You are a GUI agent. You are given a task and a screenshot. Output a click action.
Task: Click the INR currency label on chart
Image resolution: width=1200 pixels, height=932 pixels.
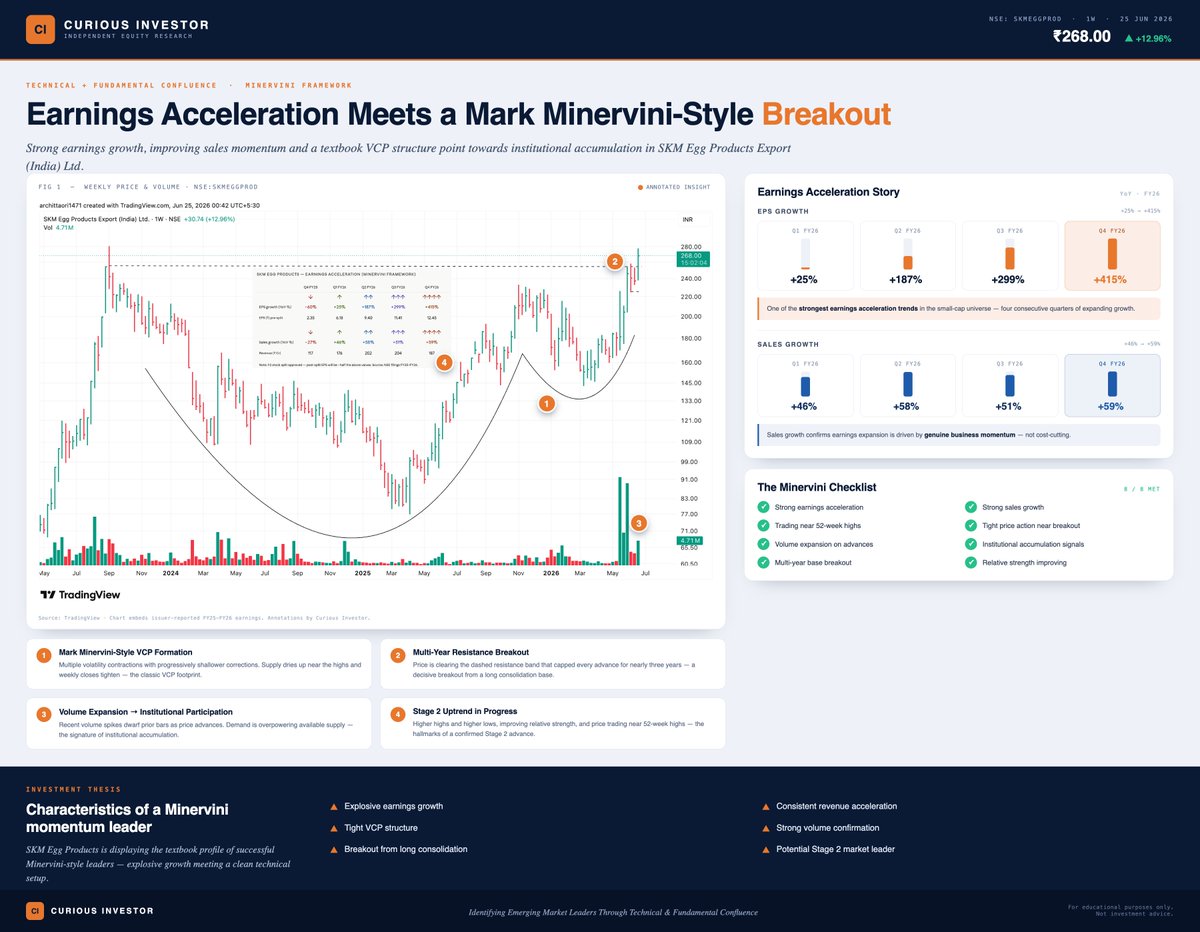click(x=688, y=219)
